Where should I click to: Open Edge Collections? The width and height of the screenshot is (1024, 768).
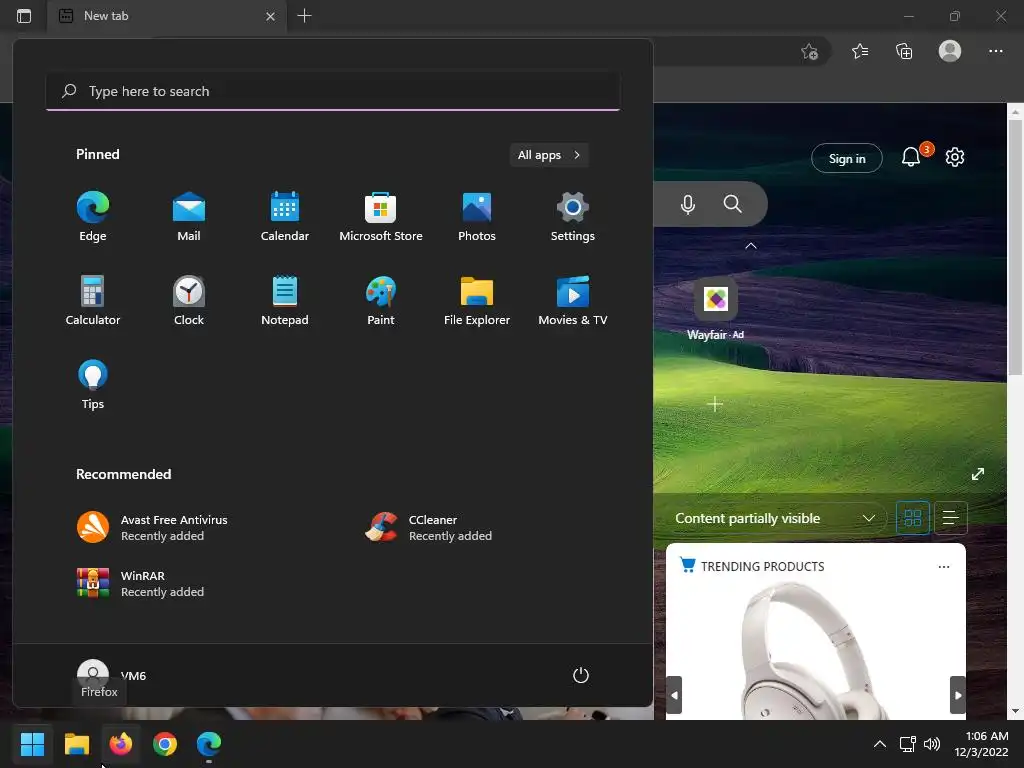904,51
